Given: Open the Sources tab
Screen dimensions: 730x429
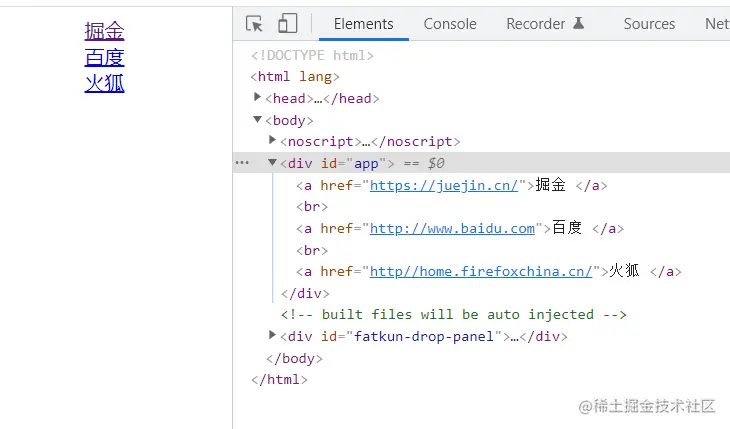Looking at the screenshot, I should [649, 24].
